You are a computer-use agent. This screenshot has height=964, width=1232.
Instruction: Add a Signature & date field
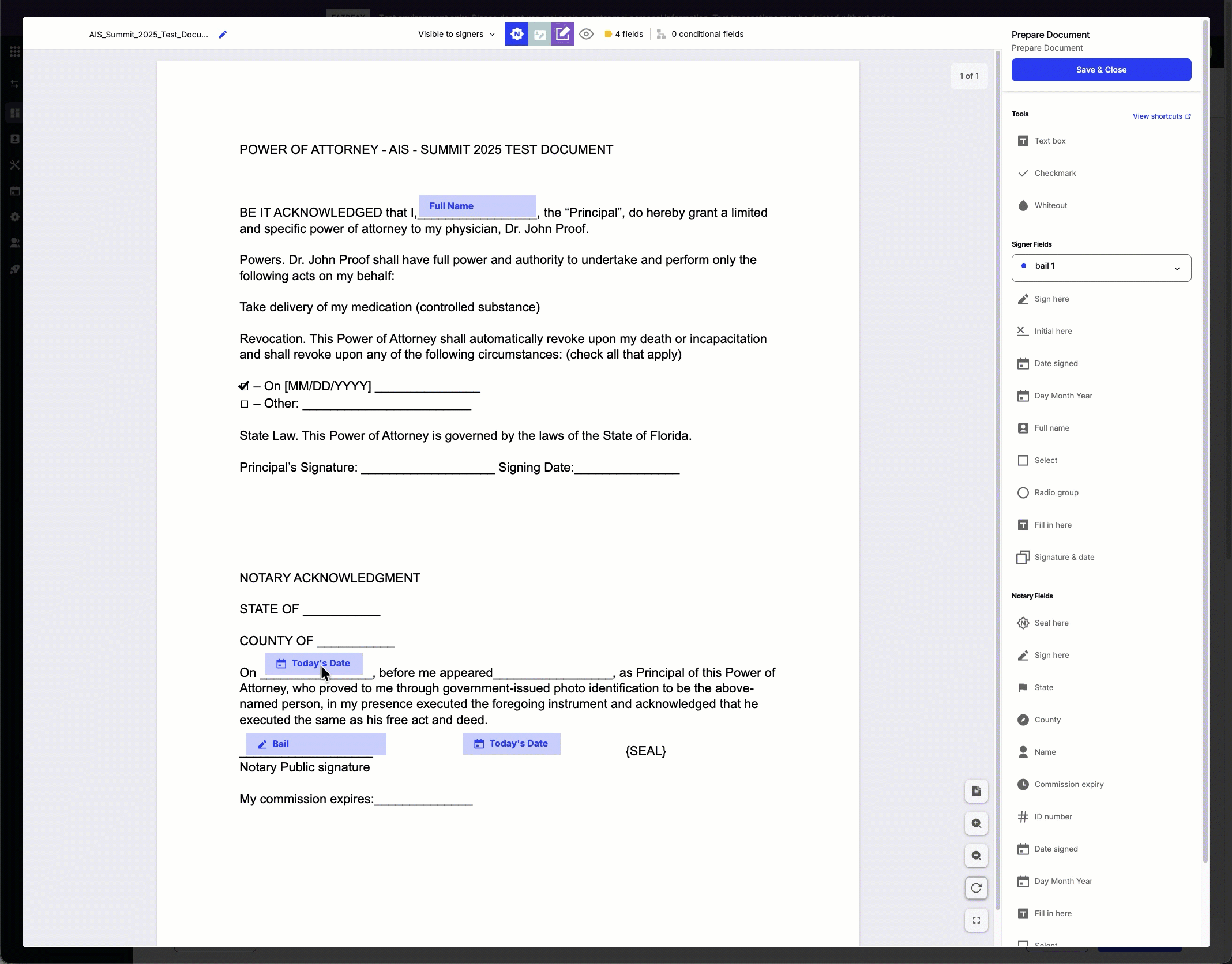tap(1101, 557)
